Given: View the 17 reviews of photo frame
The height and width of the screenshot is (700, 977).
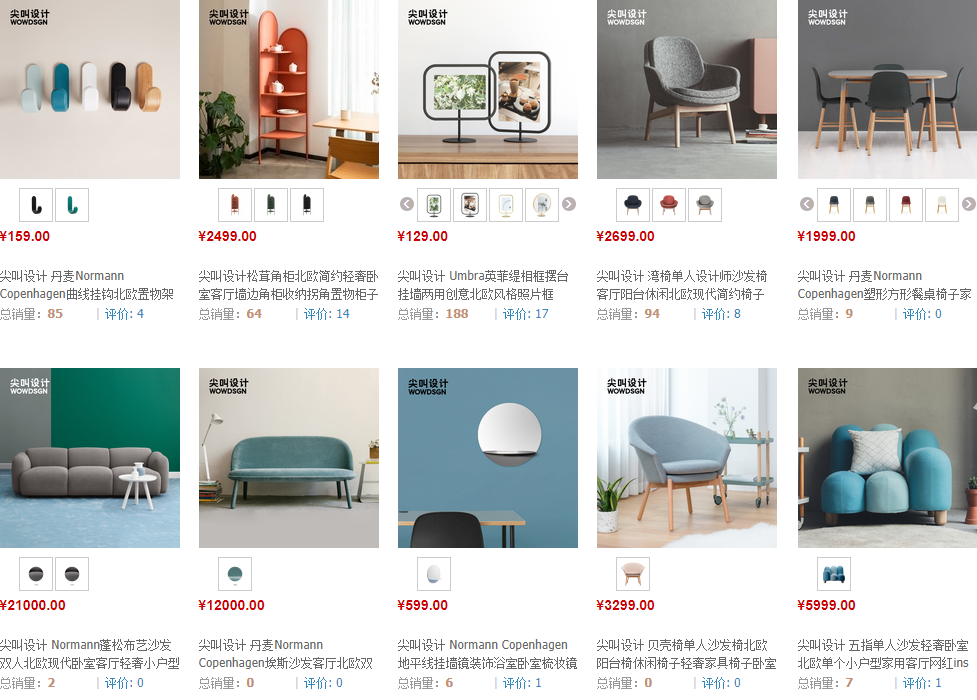Looking at the screenshot, I should pos(525,314).
